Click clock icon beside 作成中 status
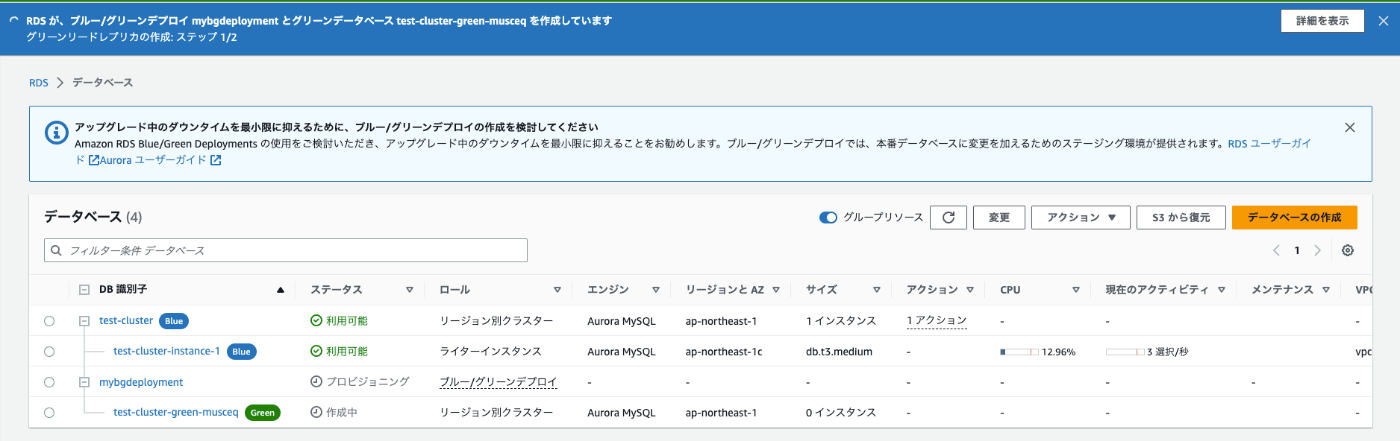1400x441 pixels. pos(316,412)
